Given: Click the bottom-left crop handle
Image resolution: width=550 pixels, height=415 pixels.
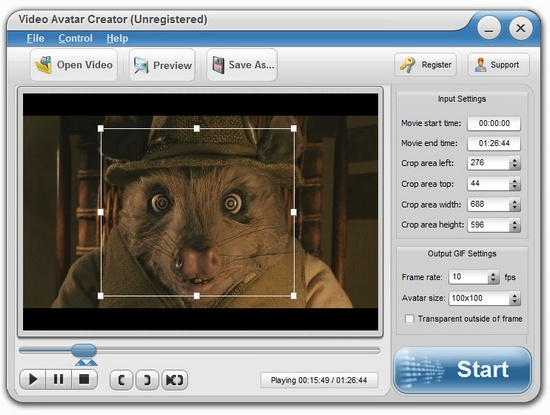Looking at the screenshot, I should coord(101,296).
